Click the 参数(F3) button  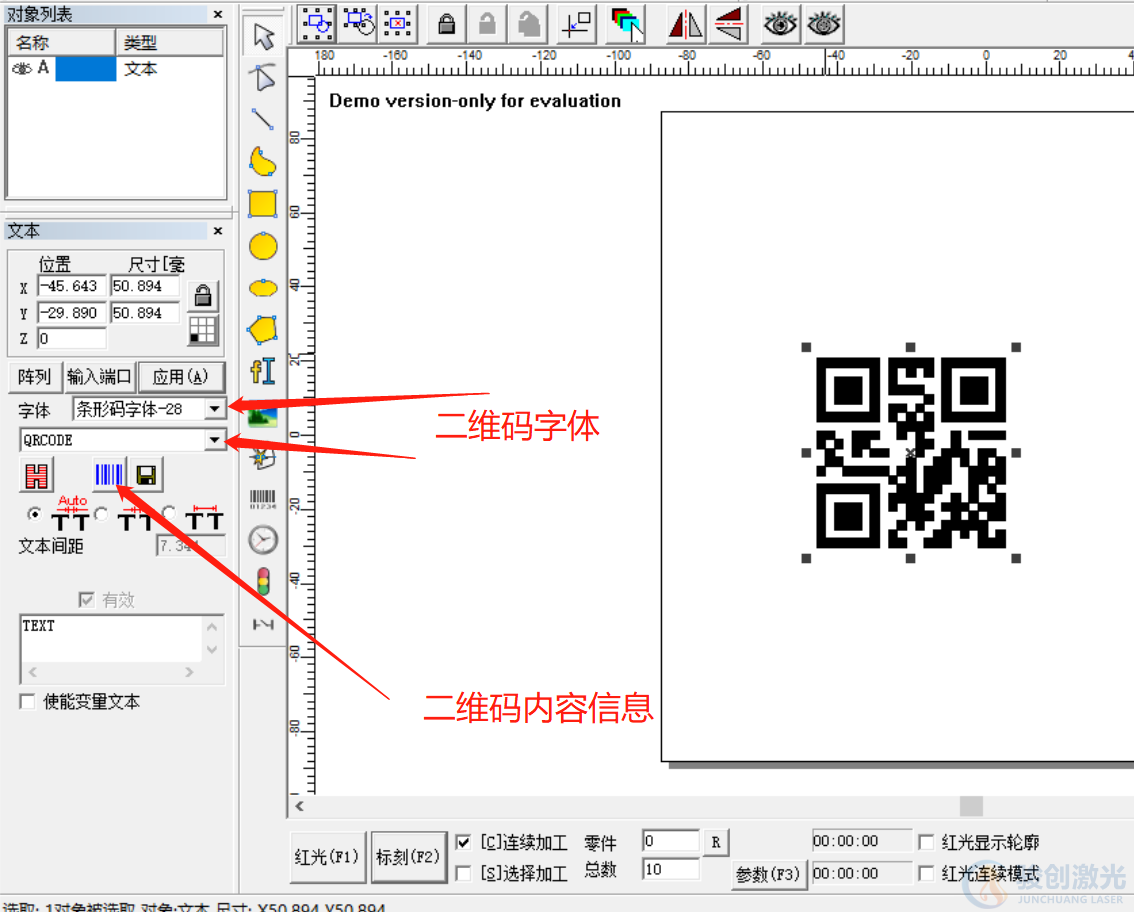click(768, 874)
